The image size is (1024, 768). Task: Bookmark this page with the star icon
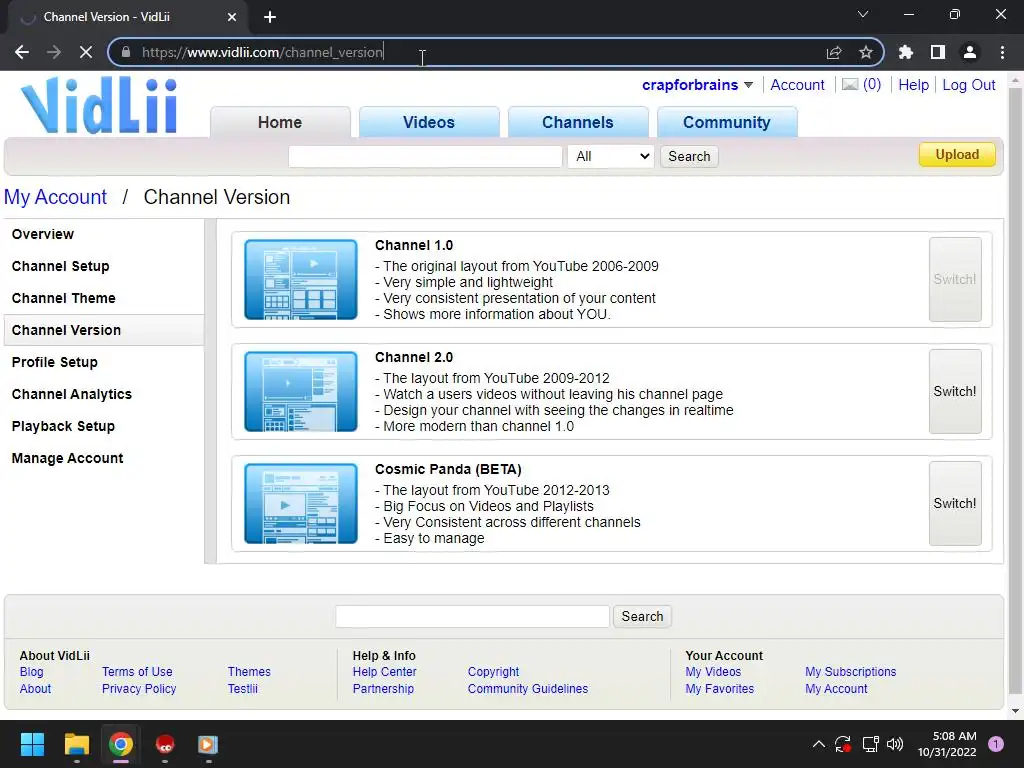click(866, 52)
